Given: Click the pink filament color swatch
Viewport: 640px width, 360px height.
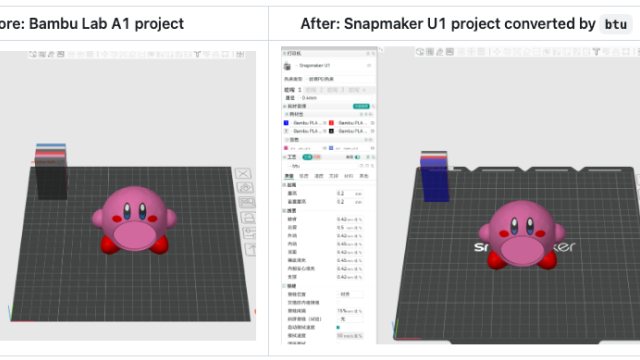Looking at the screenshot, I should [286, 148].
